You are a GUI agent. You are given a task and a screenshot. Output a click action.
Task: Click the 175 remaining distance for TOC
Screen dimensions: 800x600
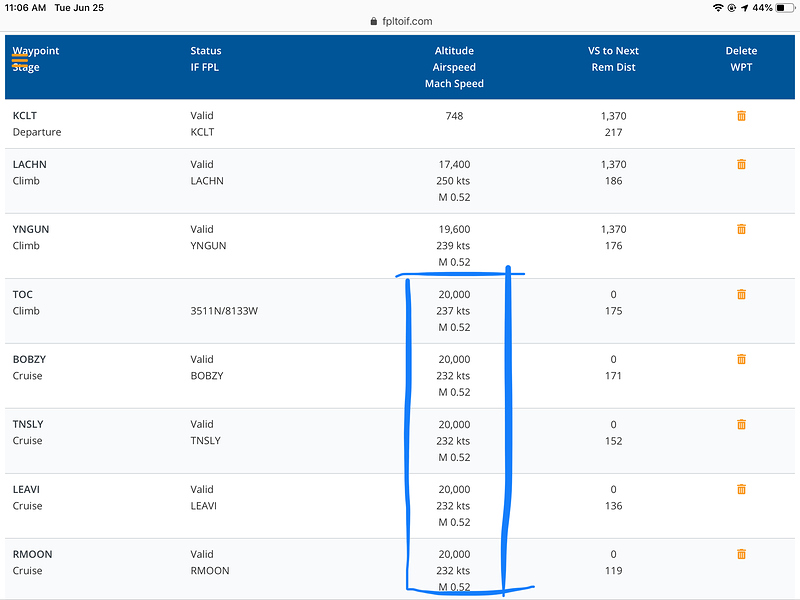613,311
